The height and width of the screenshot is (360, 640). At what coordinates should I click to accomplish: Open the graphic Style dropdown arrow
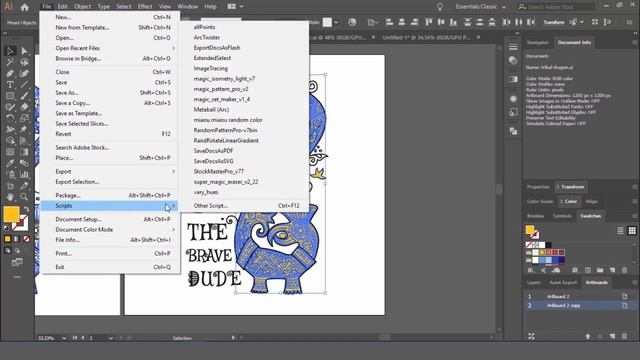336,22
